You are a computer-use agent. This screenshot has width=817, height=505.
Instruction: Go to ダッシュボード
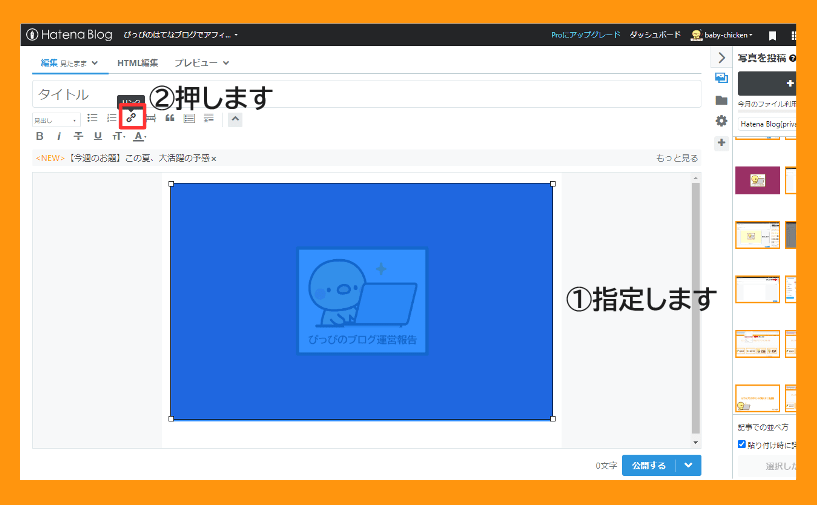pyautogui.click(x=655, y=35)
